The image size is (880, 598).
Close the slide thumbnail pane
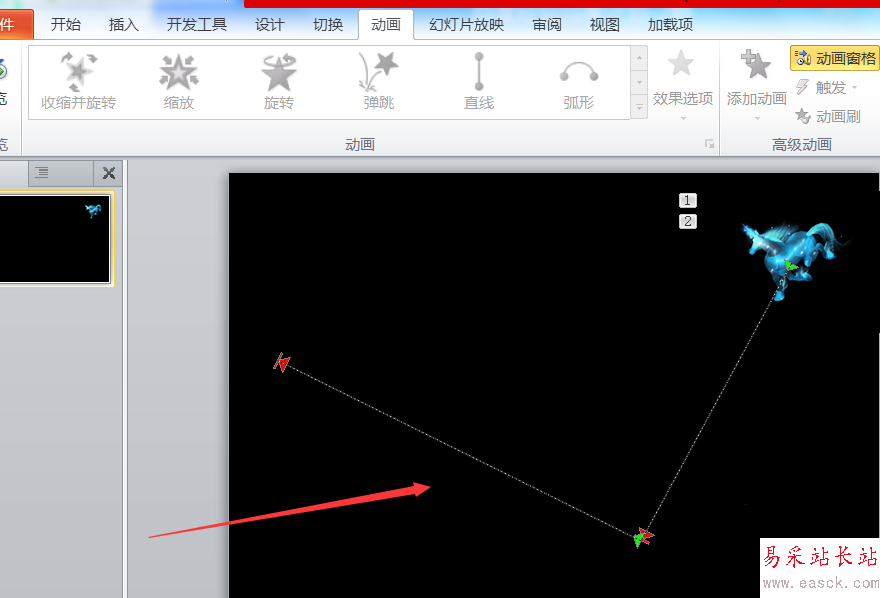109,173
